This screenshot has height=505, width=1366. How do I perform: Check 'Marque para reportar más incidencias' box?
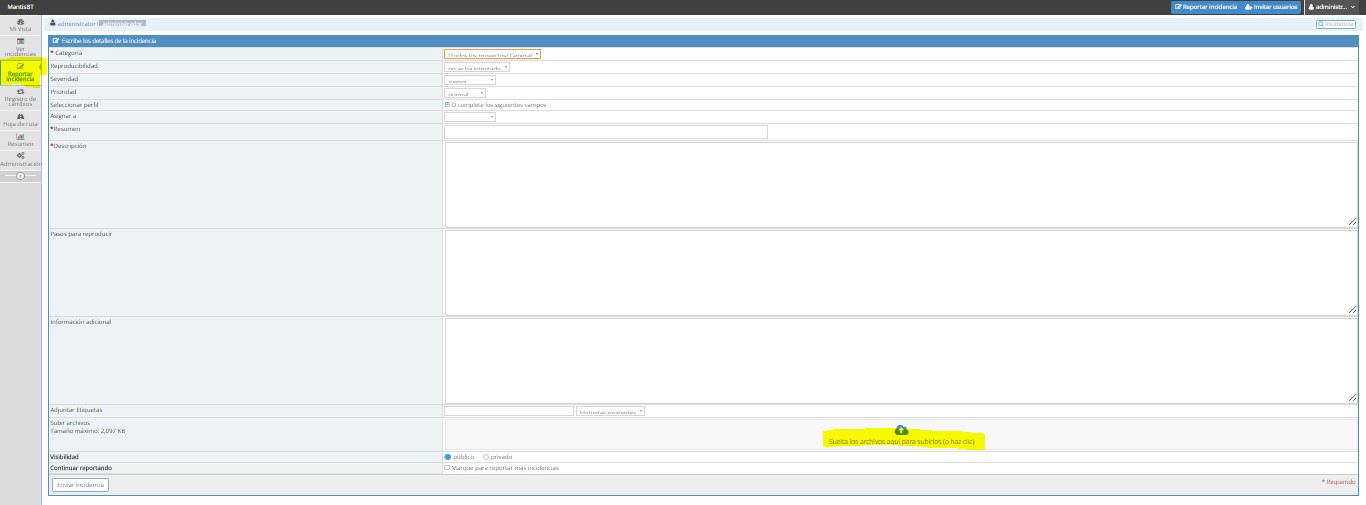click(x=447, y=468)
